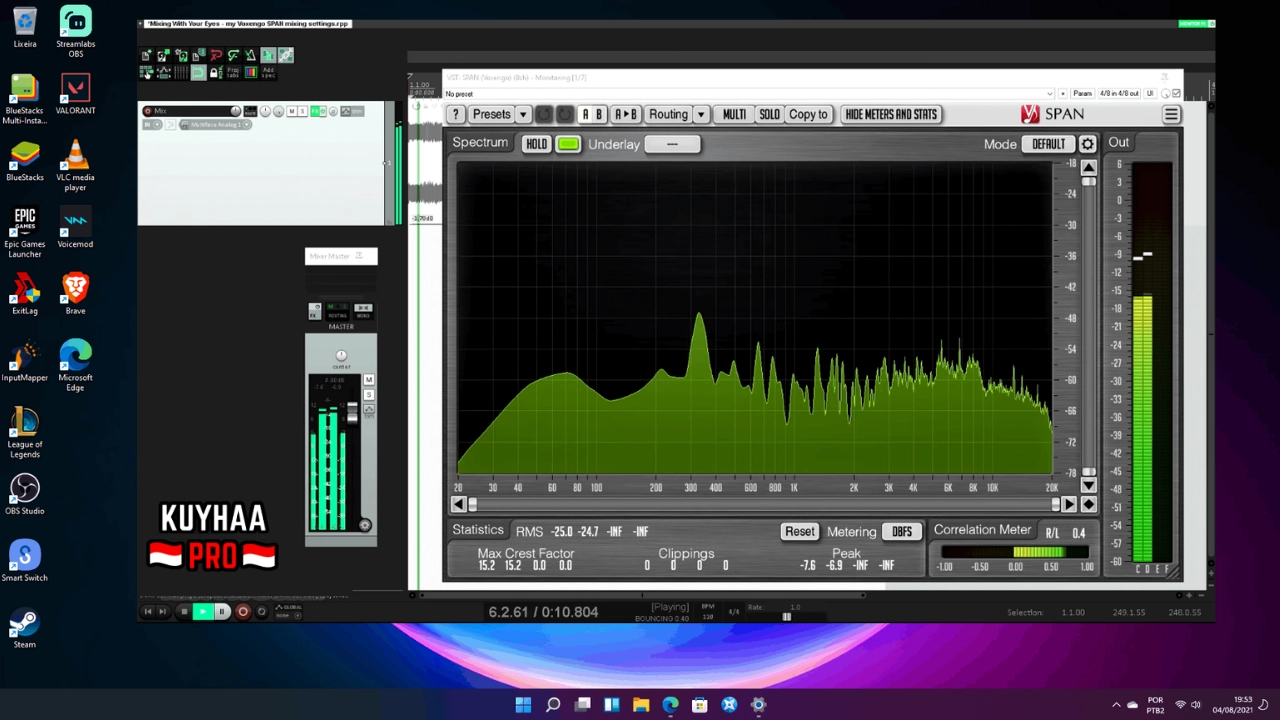Viewport: 1280px width, 720px height.
Task: Click the Add spec toolbar button
Action: [268, 72]
